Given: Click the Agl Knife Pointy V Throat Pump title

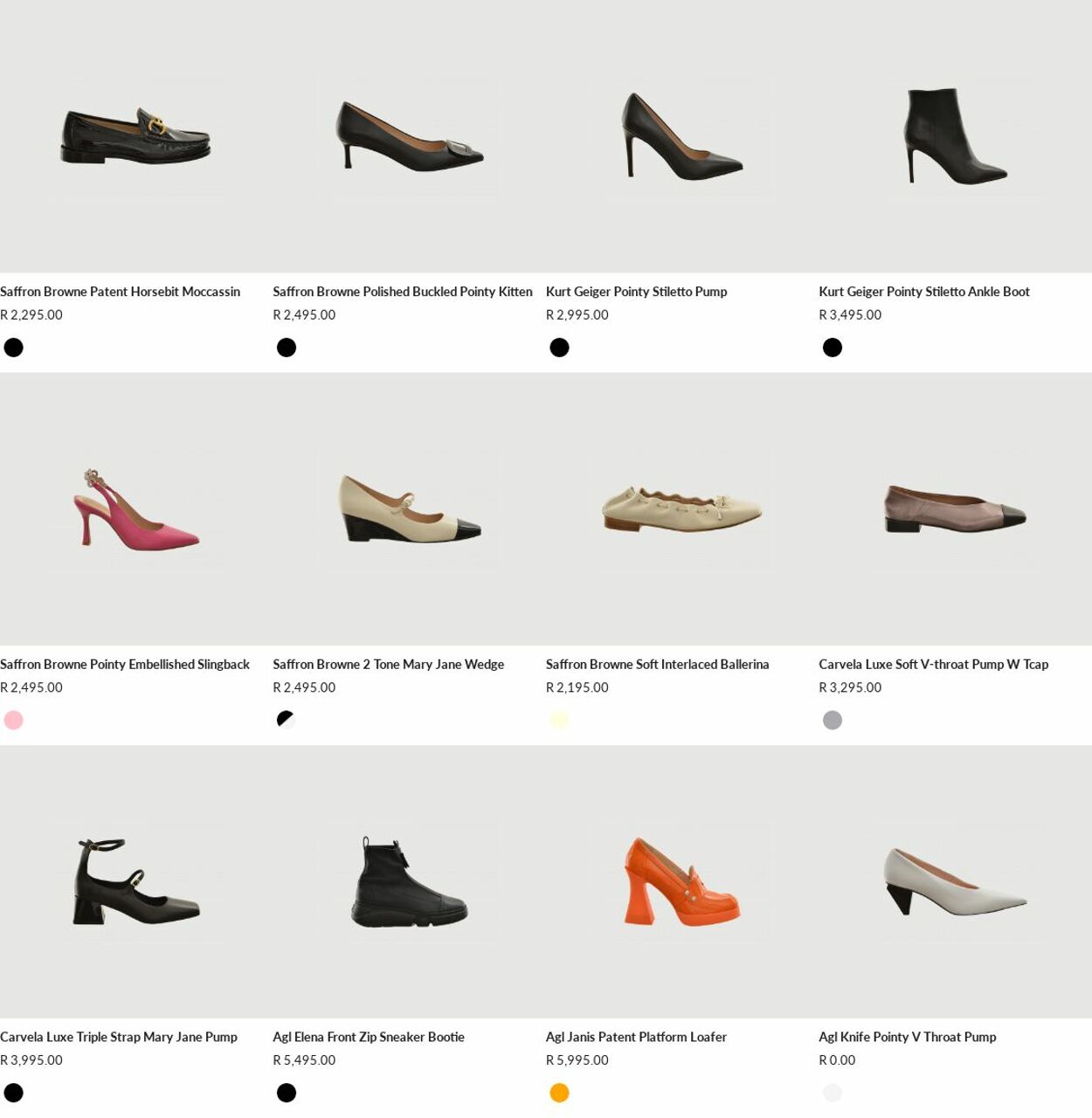Looking at the screenshot, I should [x=908, y=1038].
